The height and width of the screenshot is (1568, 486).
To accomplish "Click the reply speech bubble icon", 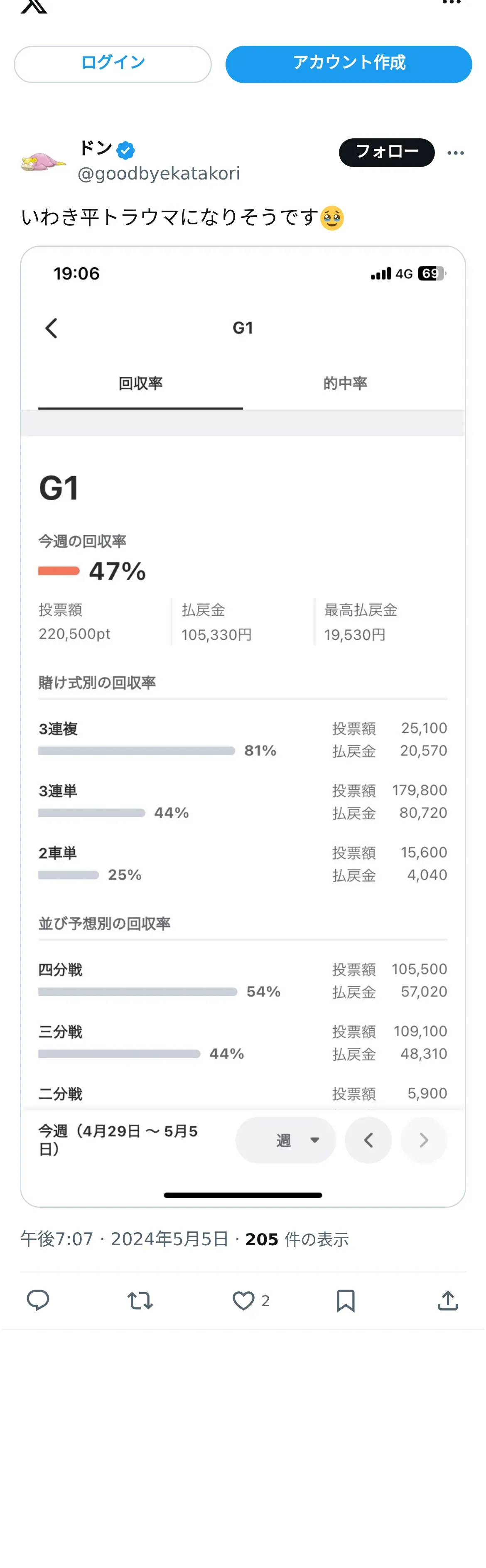I will (38, 1300).
